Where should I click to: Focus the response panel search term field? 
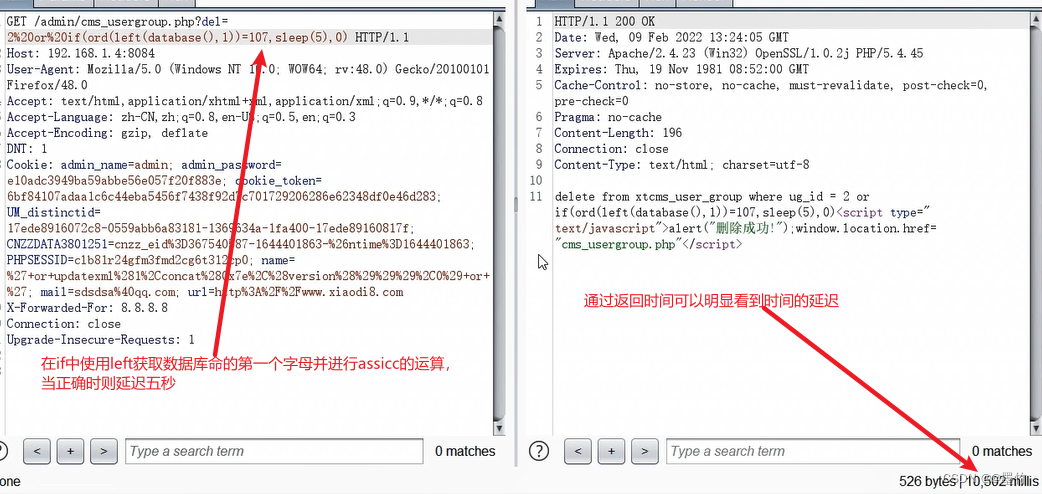(x=813, y=451)
